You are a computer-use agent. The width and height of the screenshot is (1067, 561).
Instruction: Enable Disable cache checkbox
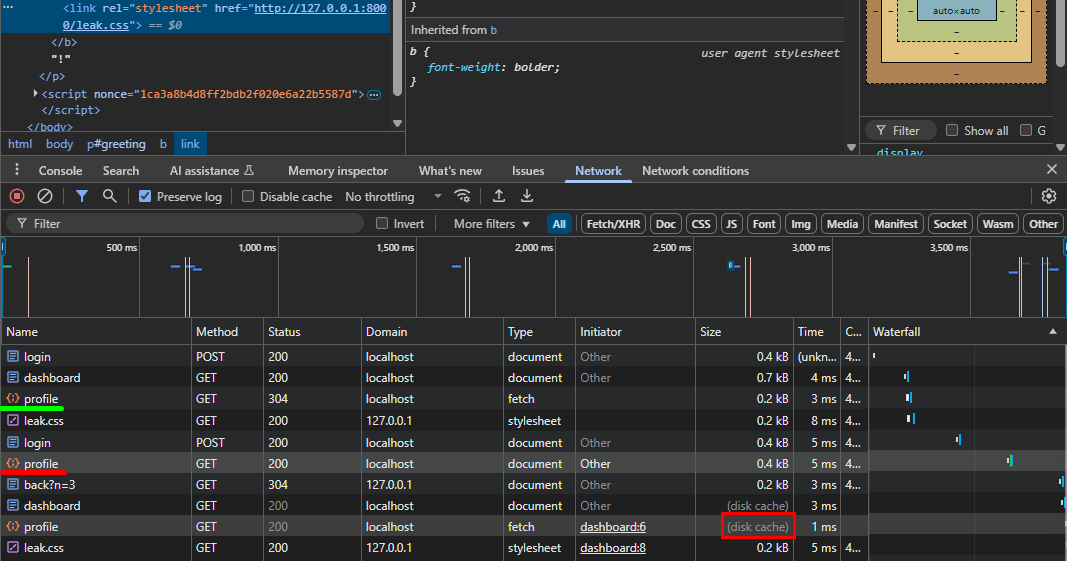(x=248, y=196)
